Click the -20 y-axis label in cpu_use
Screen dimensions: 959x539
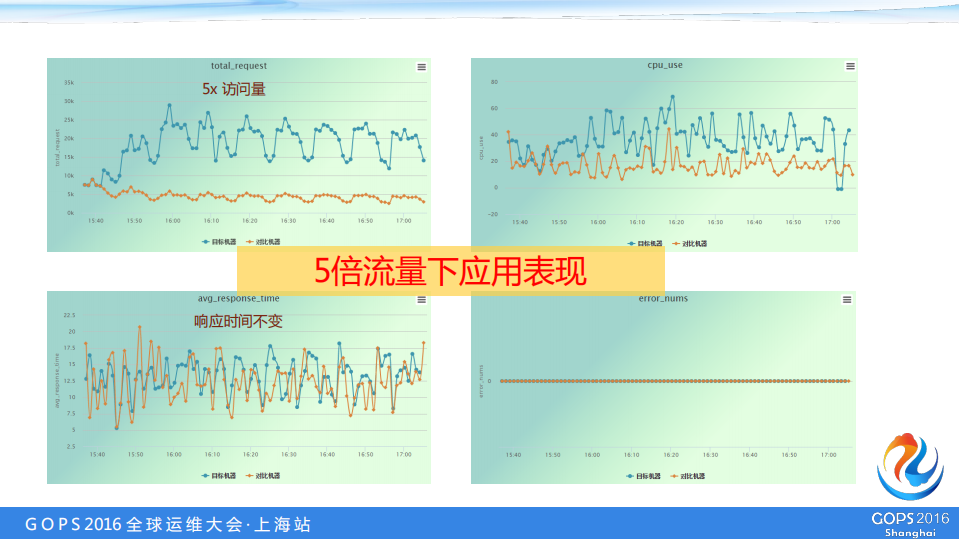493,214
